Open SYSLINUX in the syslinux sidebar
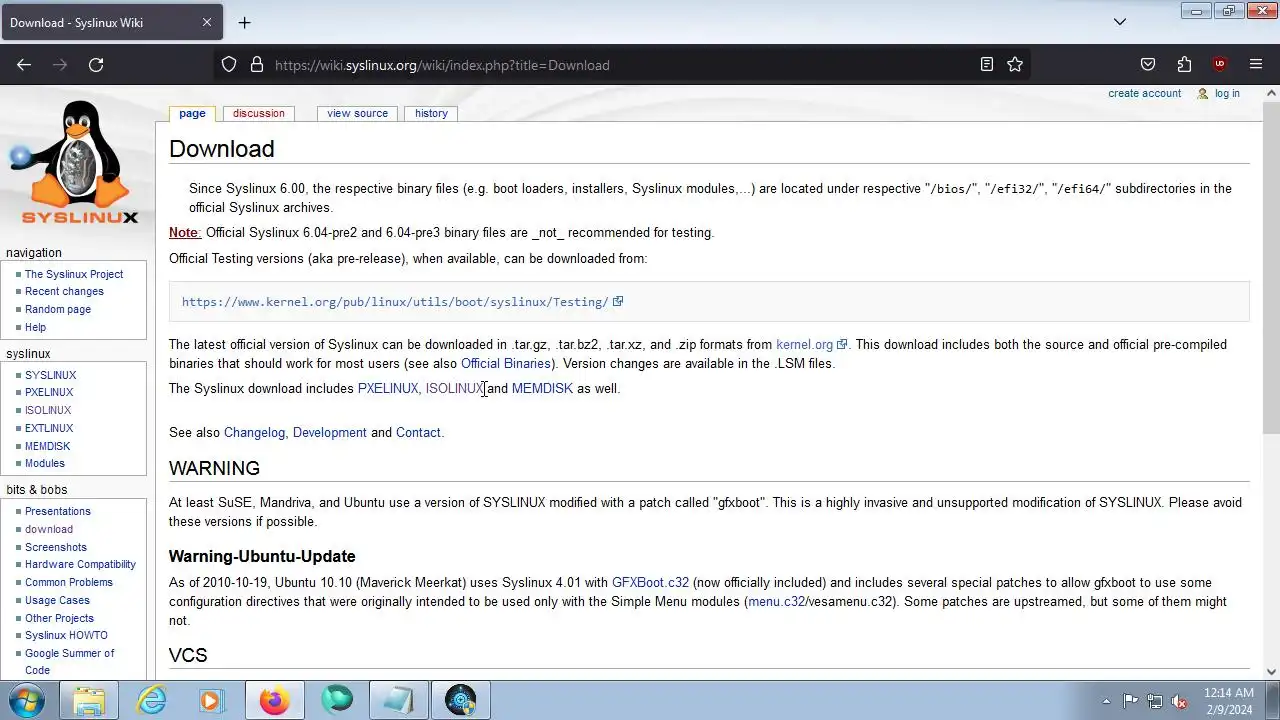Screen dimensions: 1280x720 50,375
